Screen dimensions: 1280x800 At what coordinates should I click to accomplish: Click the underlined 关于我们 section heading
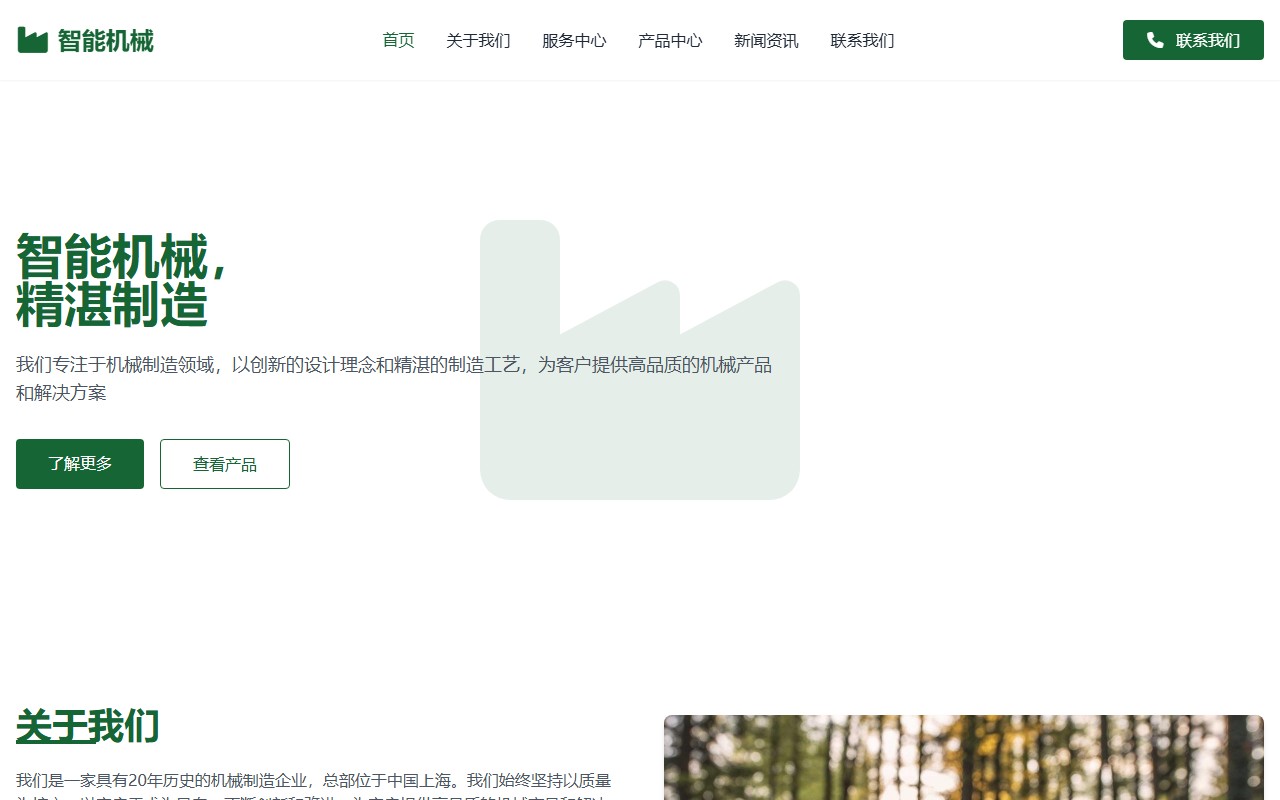(x=87, y=727)
